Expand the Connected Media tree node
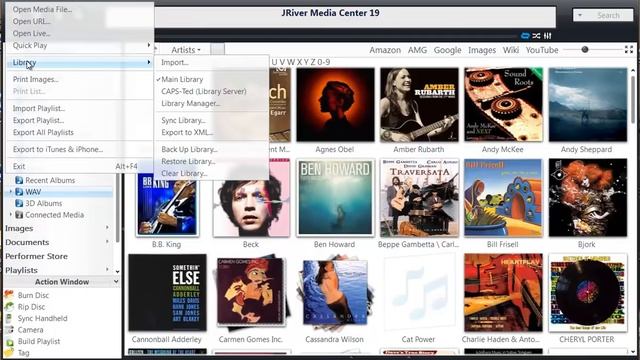This screenshot has width=640, height=360. (11, 214)
